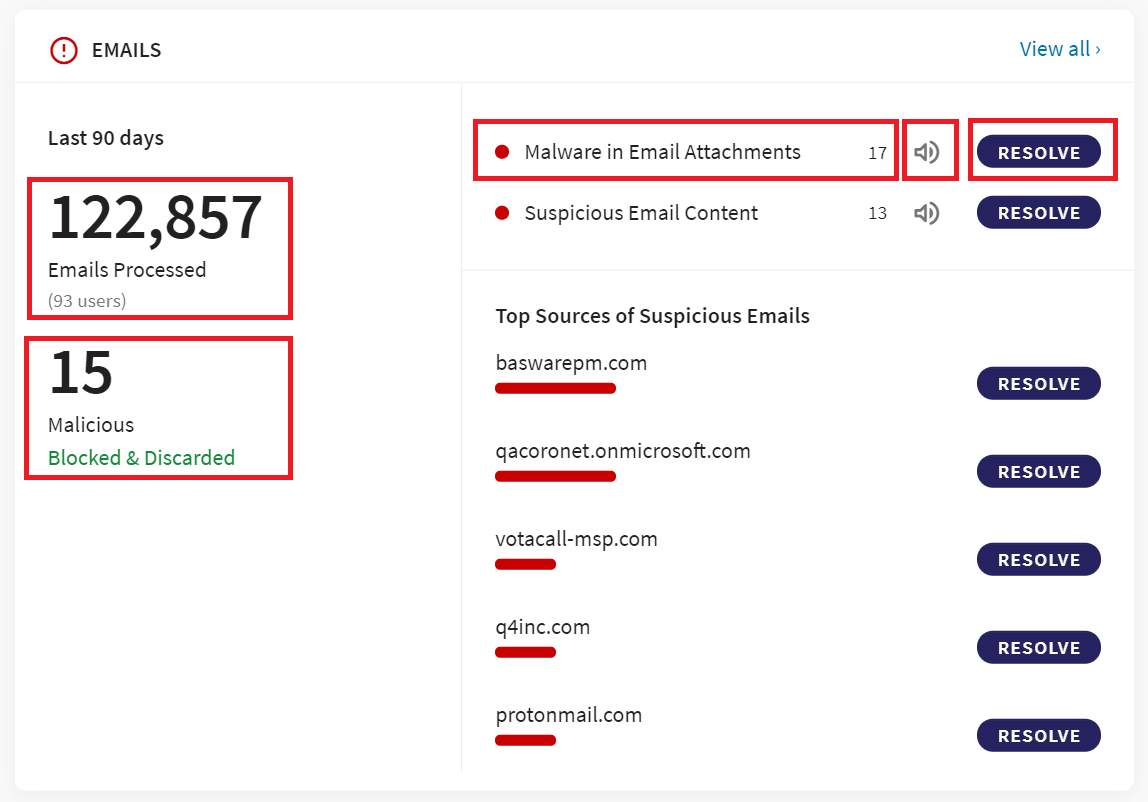The image size is (1148, 802).
Task: Click the Top Sources of Suspicious Emails heading
Action: [652, 316]
